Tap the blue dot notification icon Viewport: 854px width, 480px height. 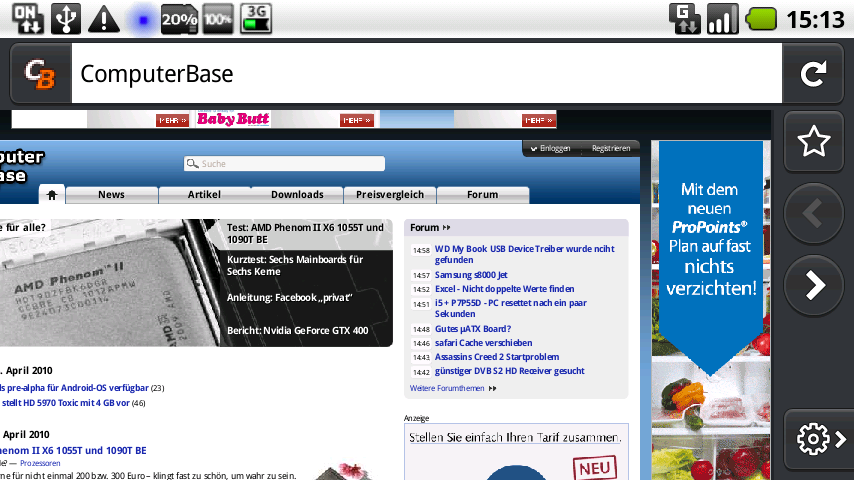143,20
